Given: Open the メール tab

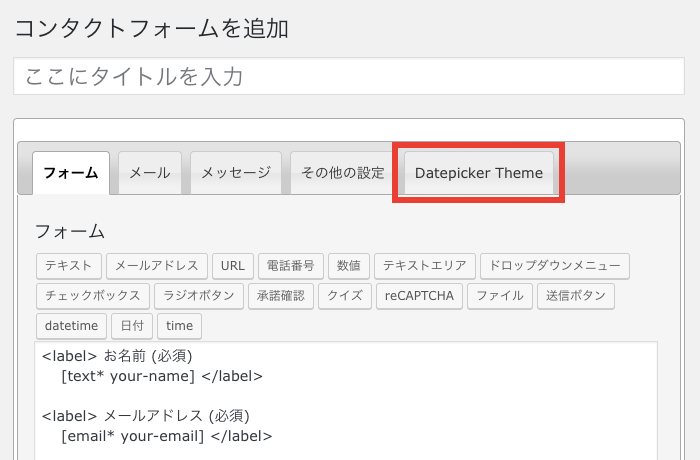Looking at the screenshot, I should click(150, 173).
